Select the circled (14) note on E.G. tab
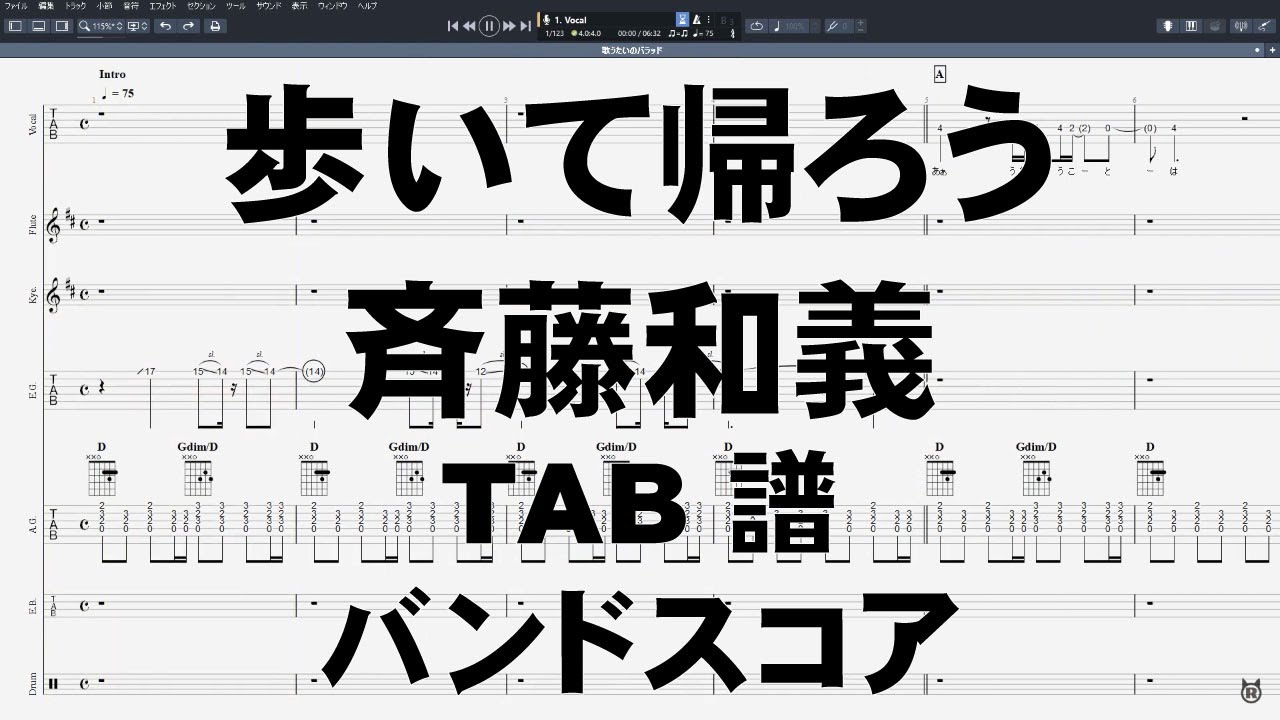The height and width of the screenshot is (720, 1280). (314, 372)
